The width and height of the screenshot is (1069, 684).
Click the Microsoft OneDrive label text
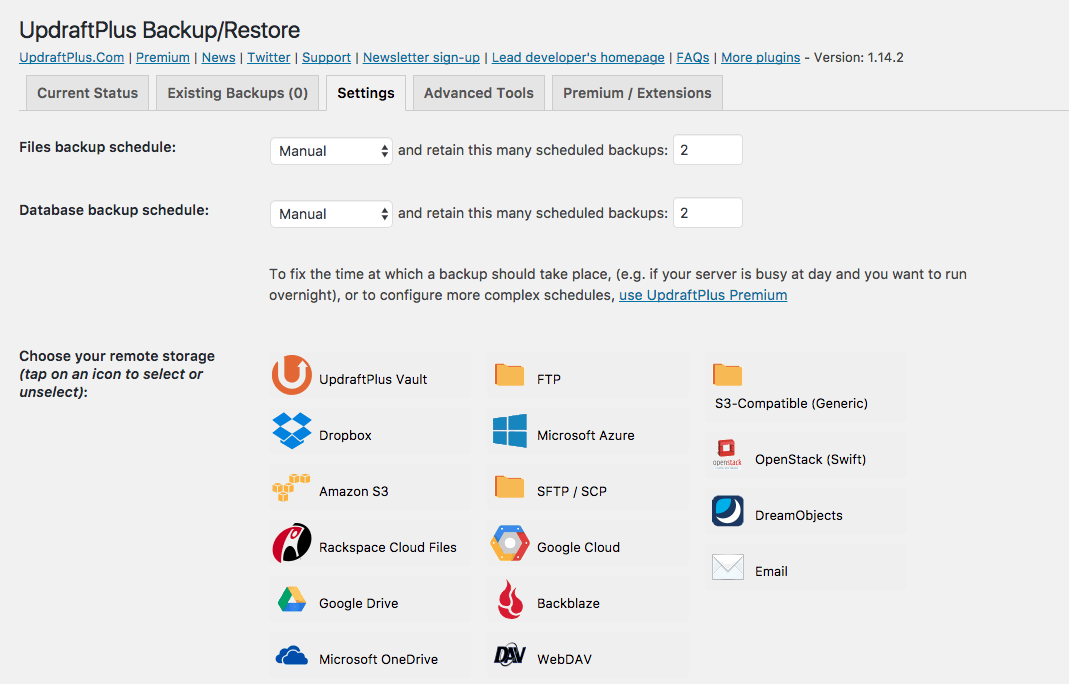378,659
